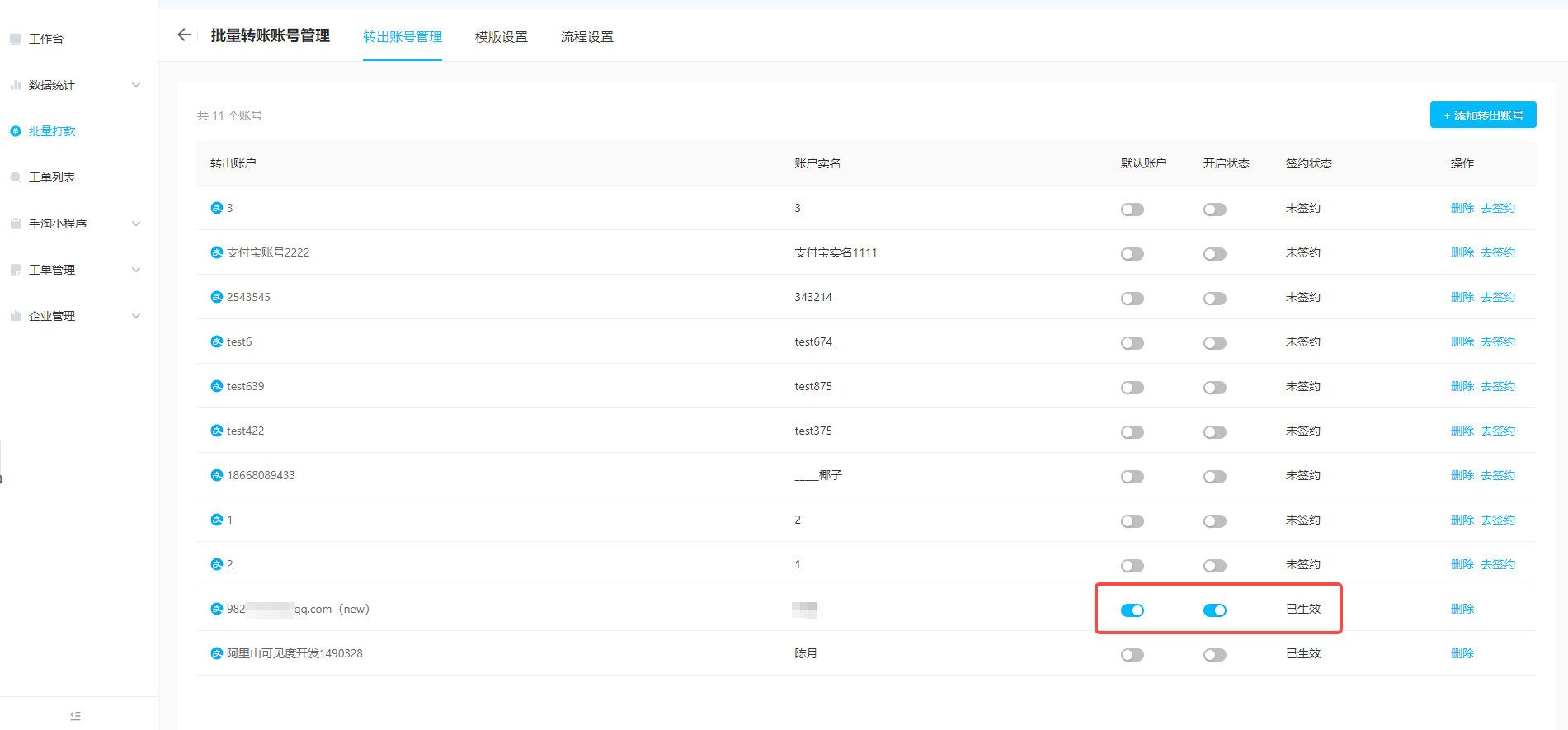Click 去签约 for test639
Image resolution: width=1568 pixels, height=730 pixels.
tap(1498, 386)
